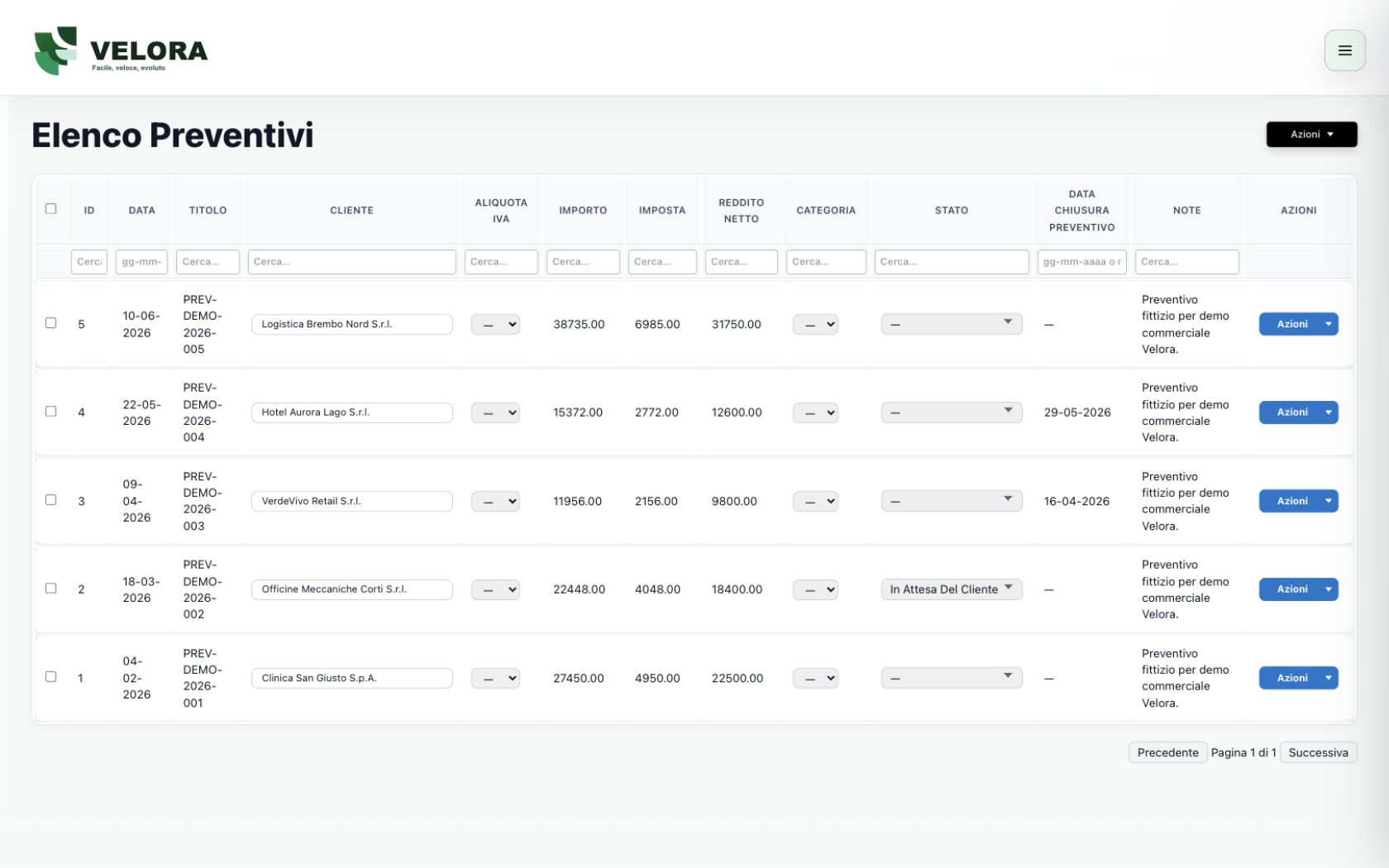This screenshot has width=1389, height=868.
Task: Open Aliquota IVA dropdown for VerdeVivo row
Action: click(495, 501)
